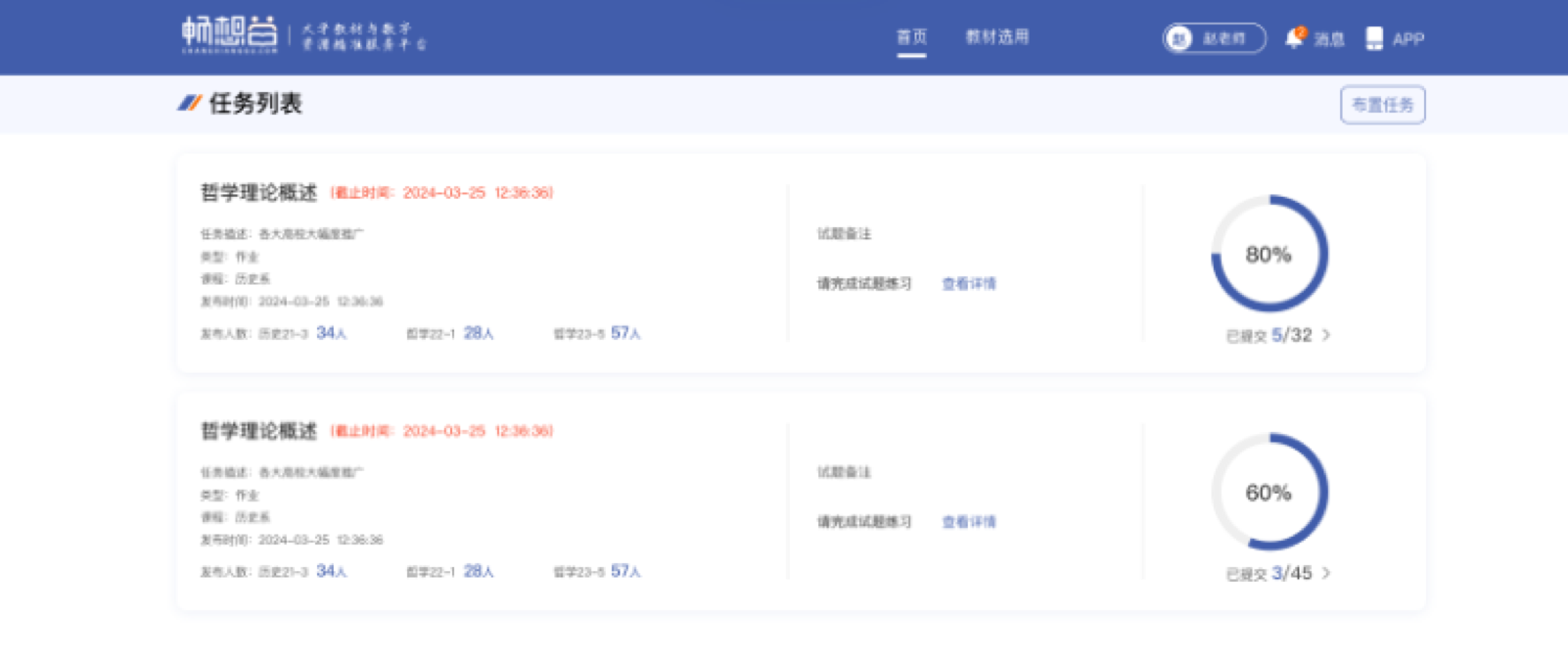Open 查看详情 link in first task
1568x666 pixels.
tap(968, 284)
